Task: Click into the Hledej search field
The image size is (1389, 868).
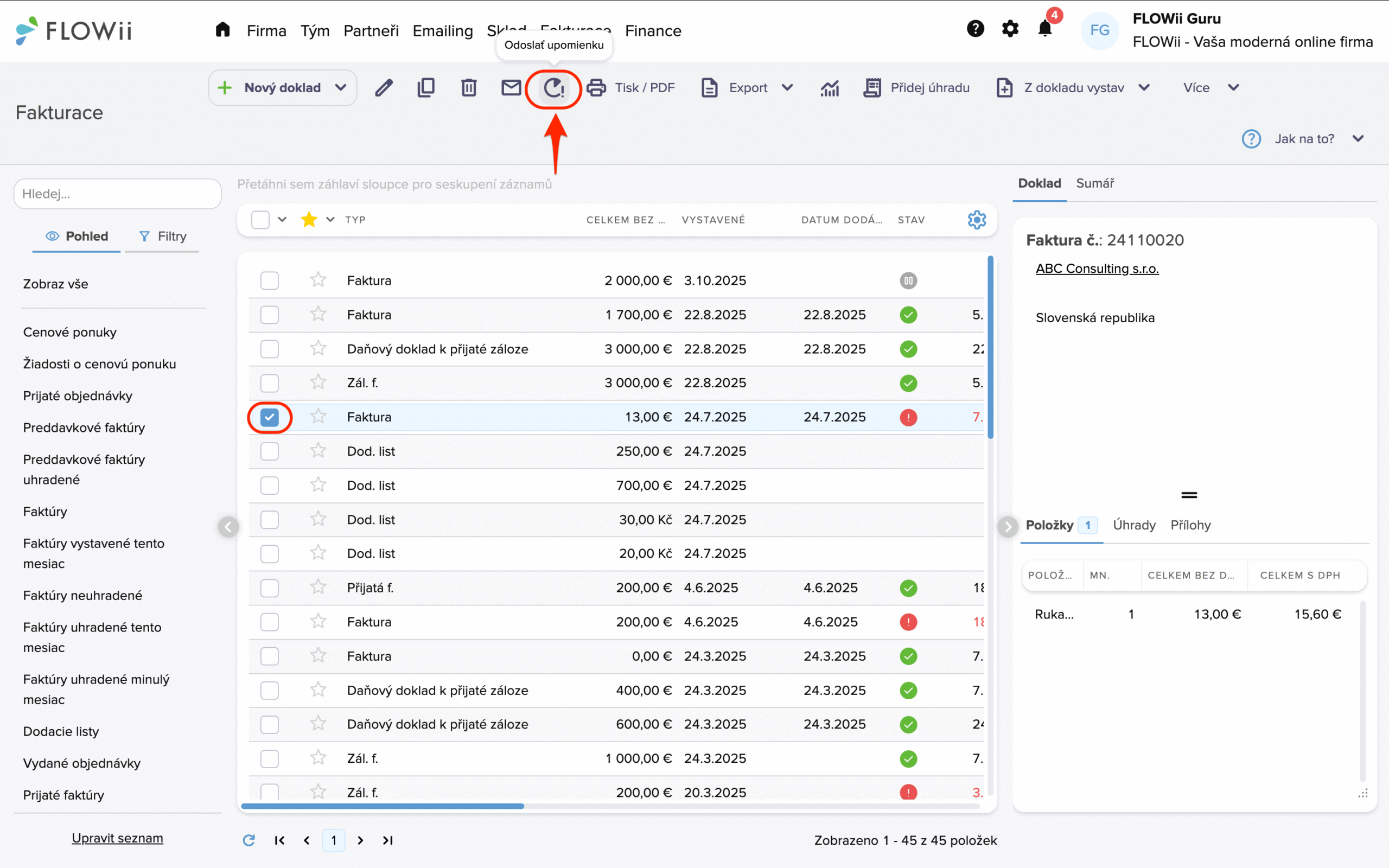Action: (x=118, y=194)
